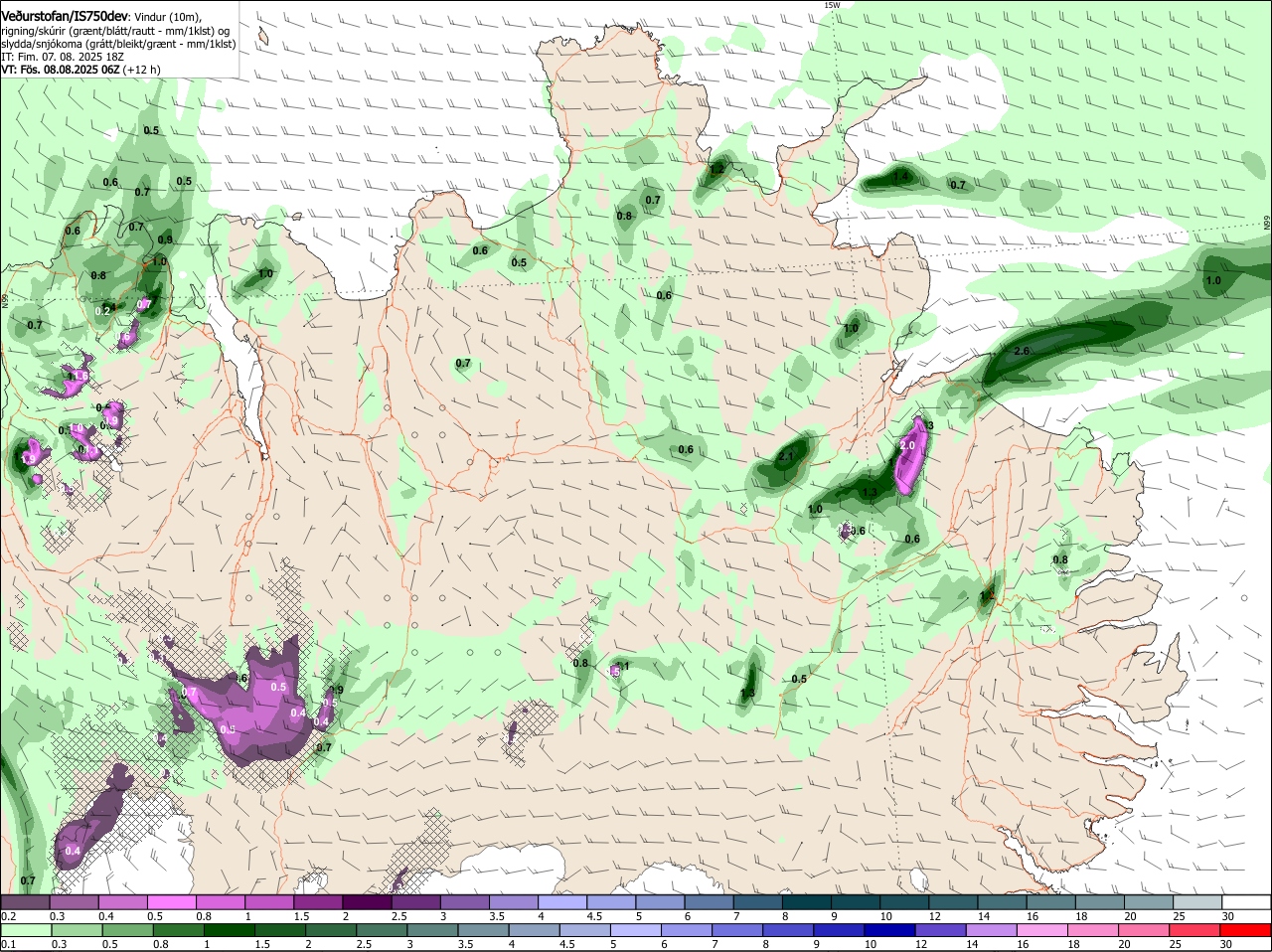
Task: Select top-row legend swatch between 0.5 and 0.8
Action: [x=171, y=902]
